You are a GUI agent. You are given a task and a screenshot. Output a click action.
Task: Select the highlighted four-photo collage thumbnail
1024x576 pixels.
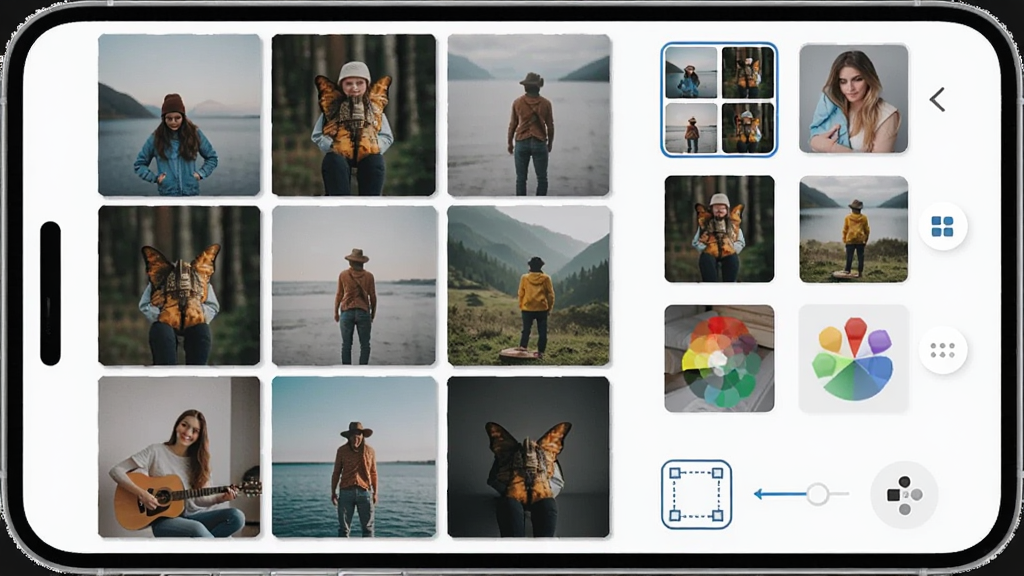[x=719, y=100]
